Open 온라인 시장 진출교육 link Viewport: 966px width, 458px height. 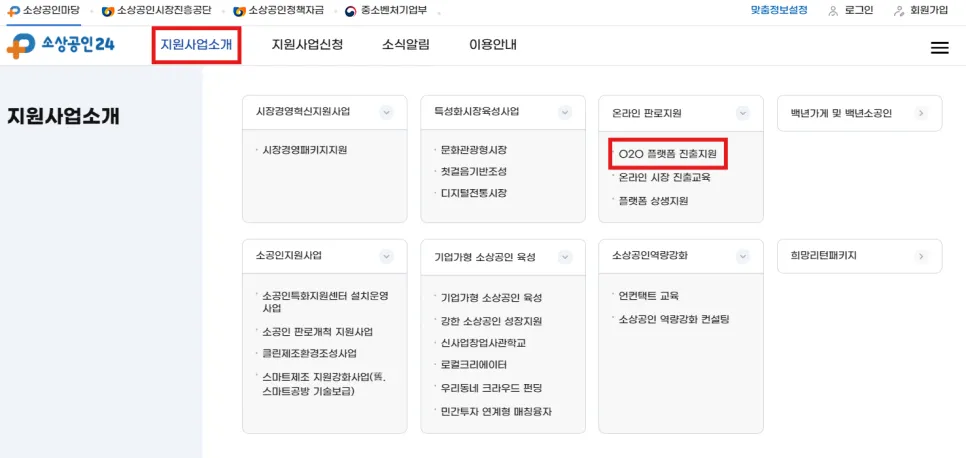pos(665,178)
